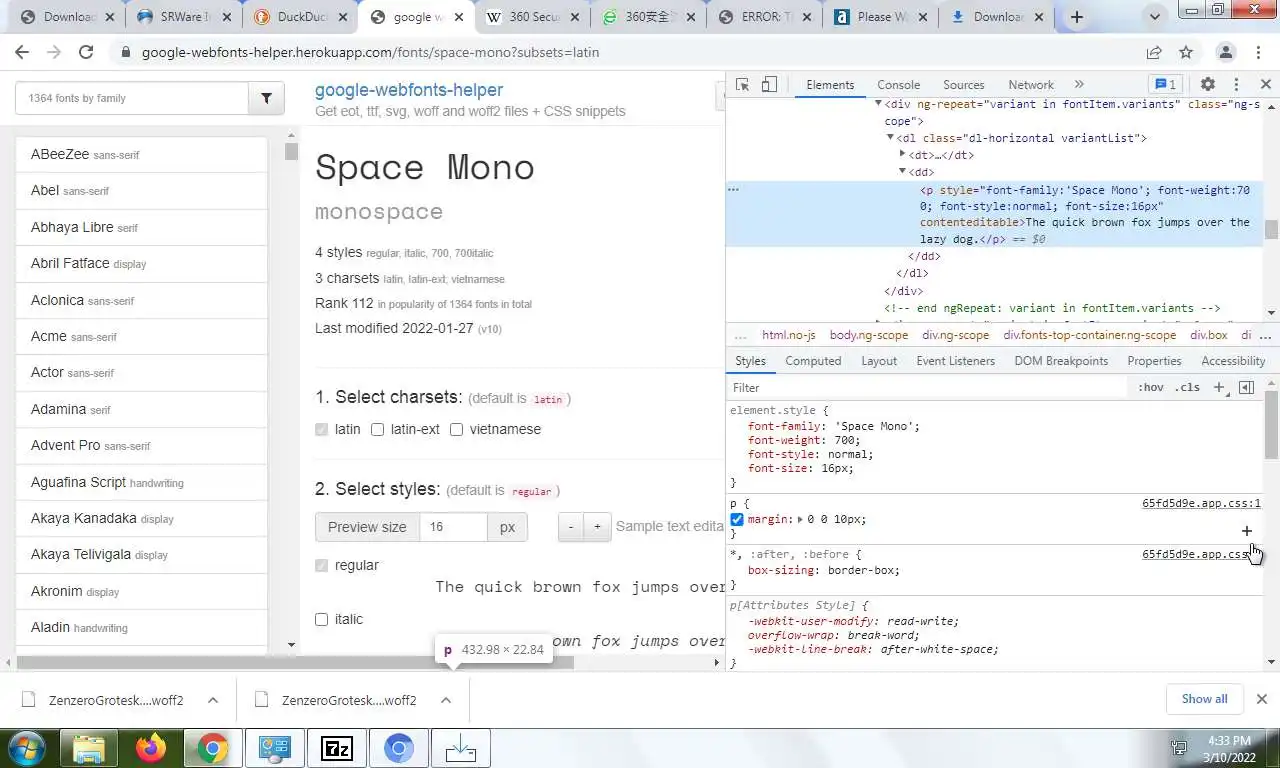Toggle the regular style checkbox
Image resolution: width=1280 pixels, height=768 pixels.
(322, 565)
